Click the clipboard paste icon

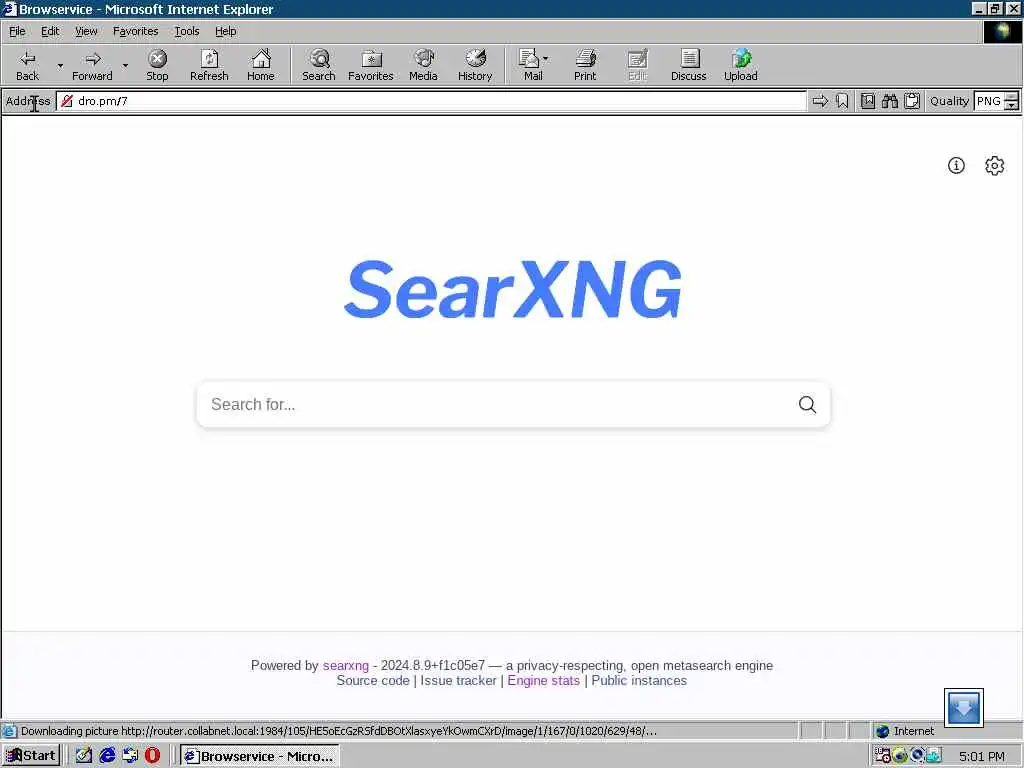912,101
